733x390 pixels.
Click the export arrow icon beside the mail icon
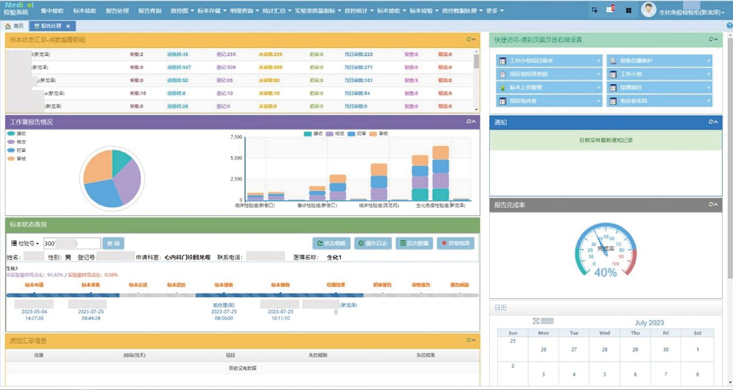595,10
